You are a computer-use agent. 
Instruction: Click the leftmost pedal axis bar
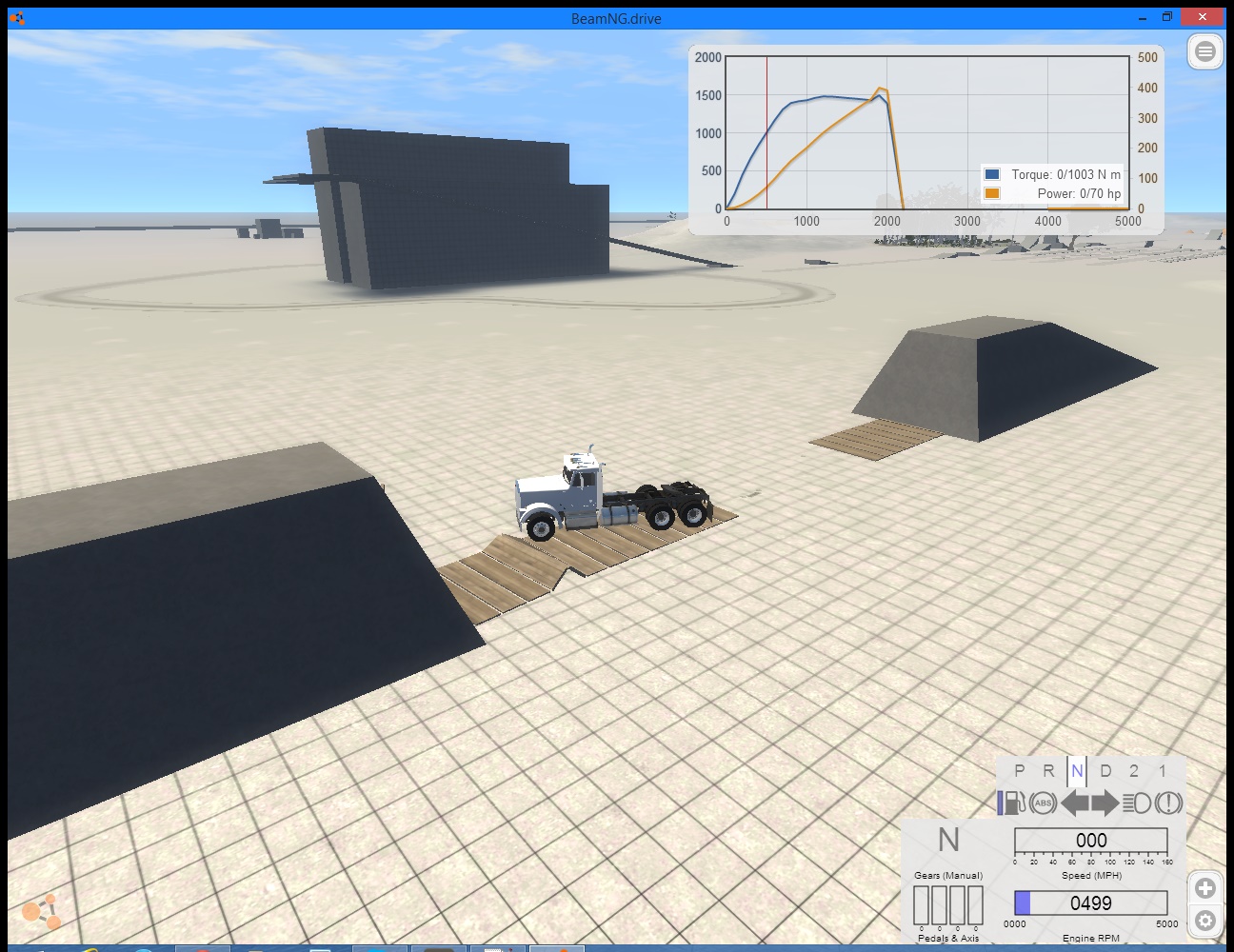[x=921, y=905]
